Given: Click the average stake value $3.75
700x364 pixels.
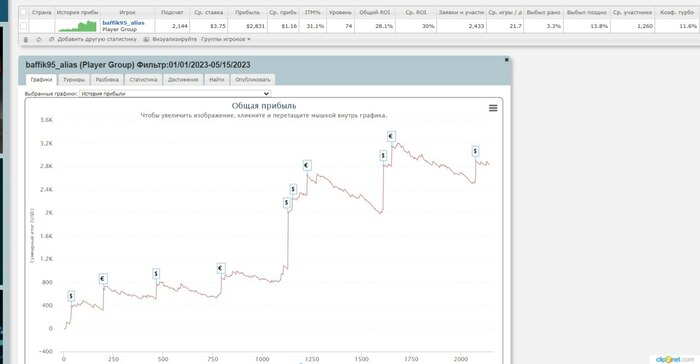Looking at the screenshot, I should 217,26.
